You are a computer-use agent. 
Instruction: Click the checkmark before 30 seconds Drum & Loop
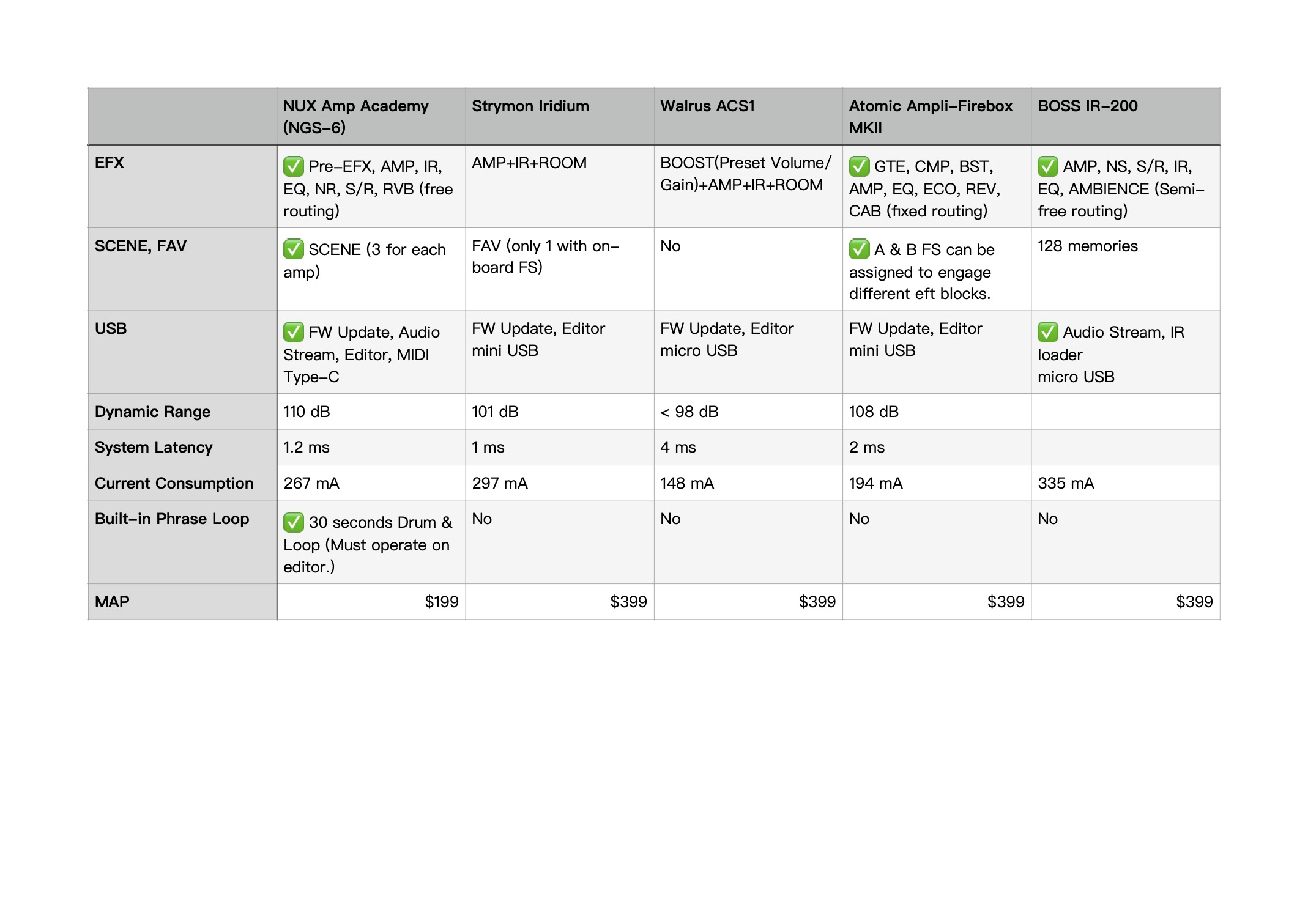click(293, 522)
